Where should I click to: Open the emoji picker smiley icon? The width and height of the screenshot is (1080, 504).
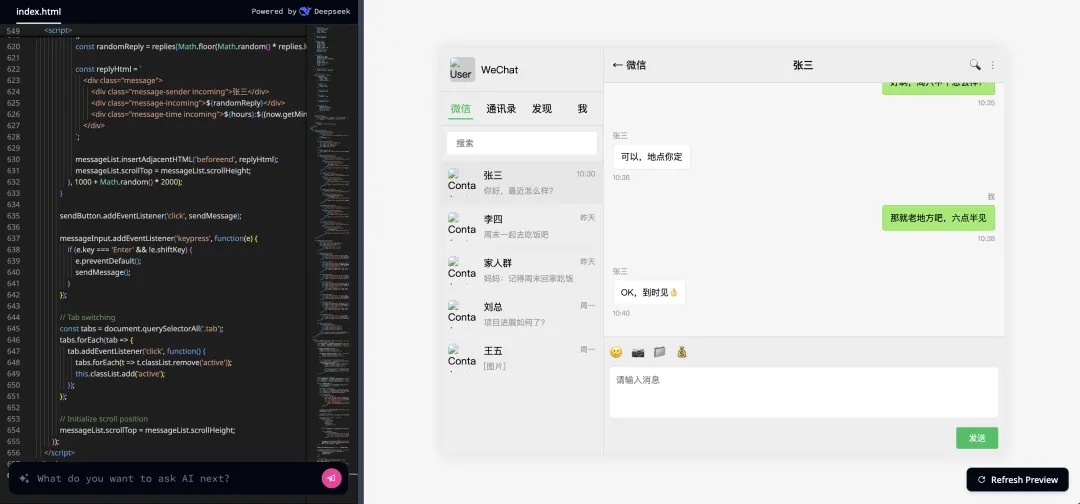(x=616, y=352)
